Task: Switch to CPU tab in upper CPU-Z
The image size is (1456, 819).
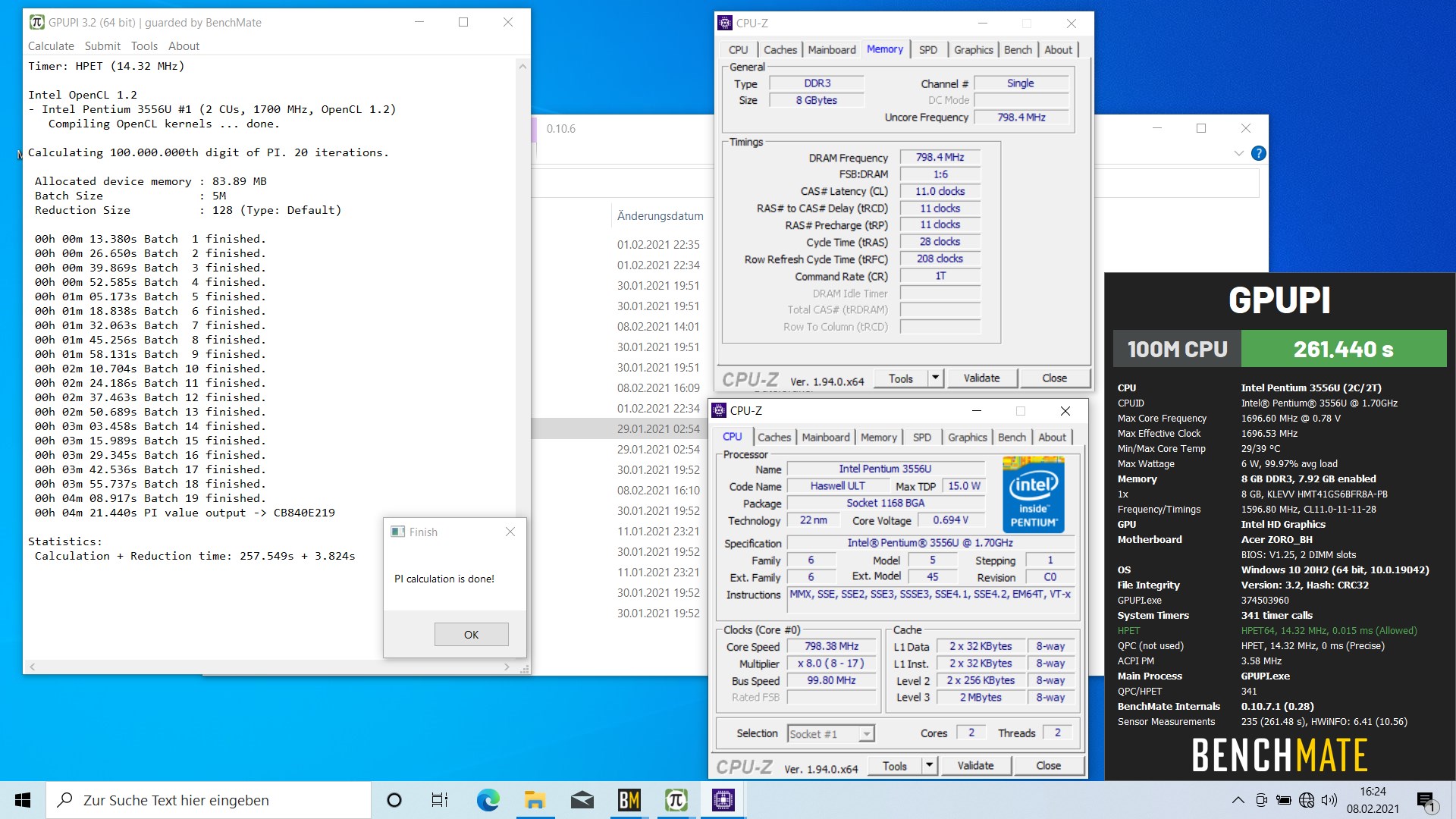Action: coord(738,49)
